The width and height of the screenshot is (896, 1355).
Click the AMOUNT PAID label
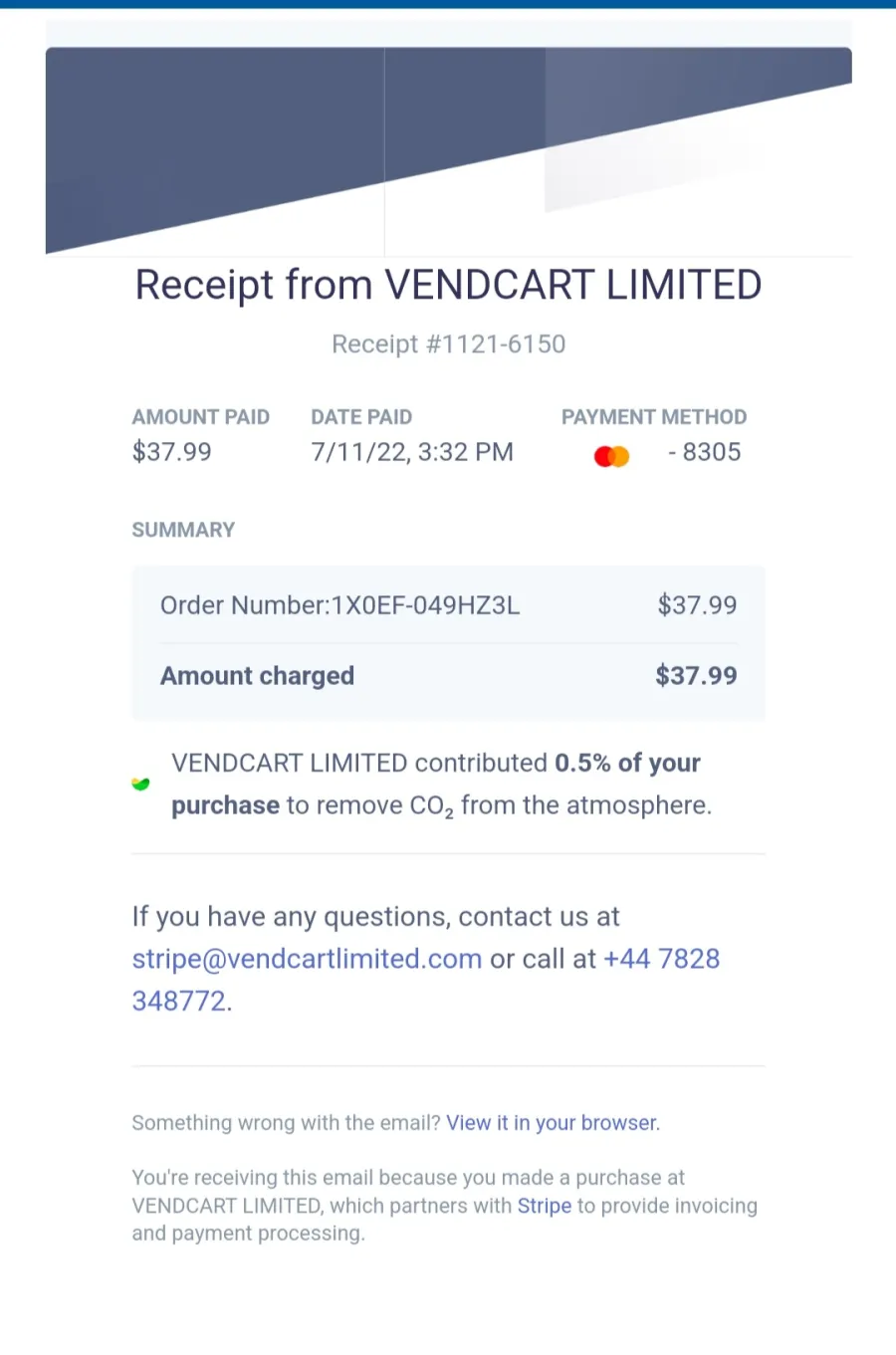[200, 417]
